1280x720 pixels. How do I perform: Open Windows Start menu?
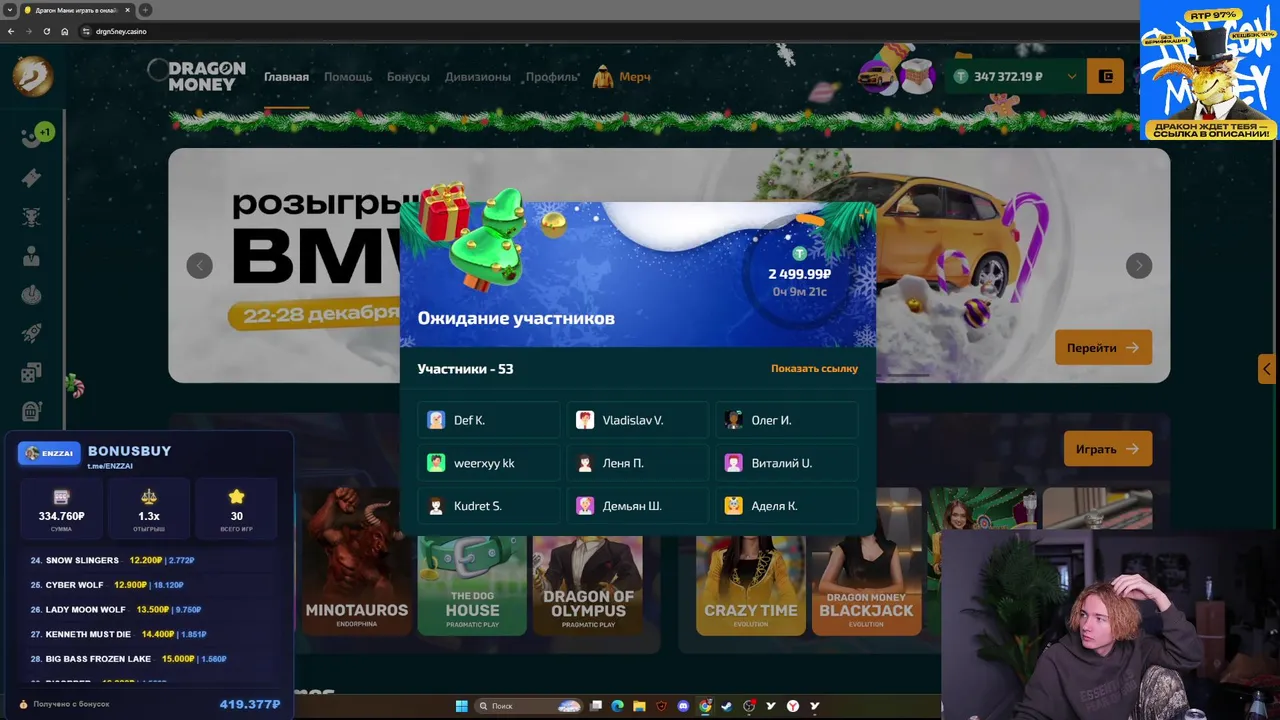461,706
